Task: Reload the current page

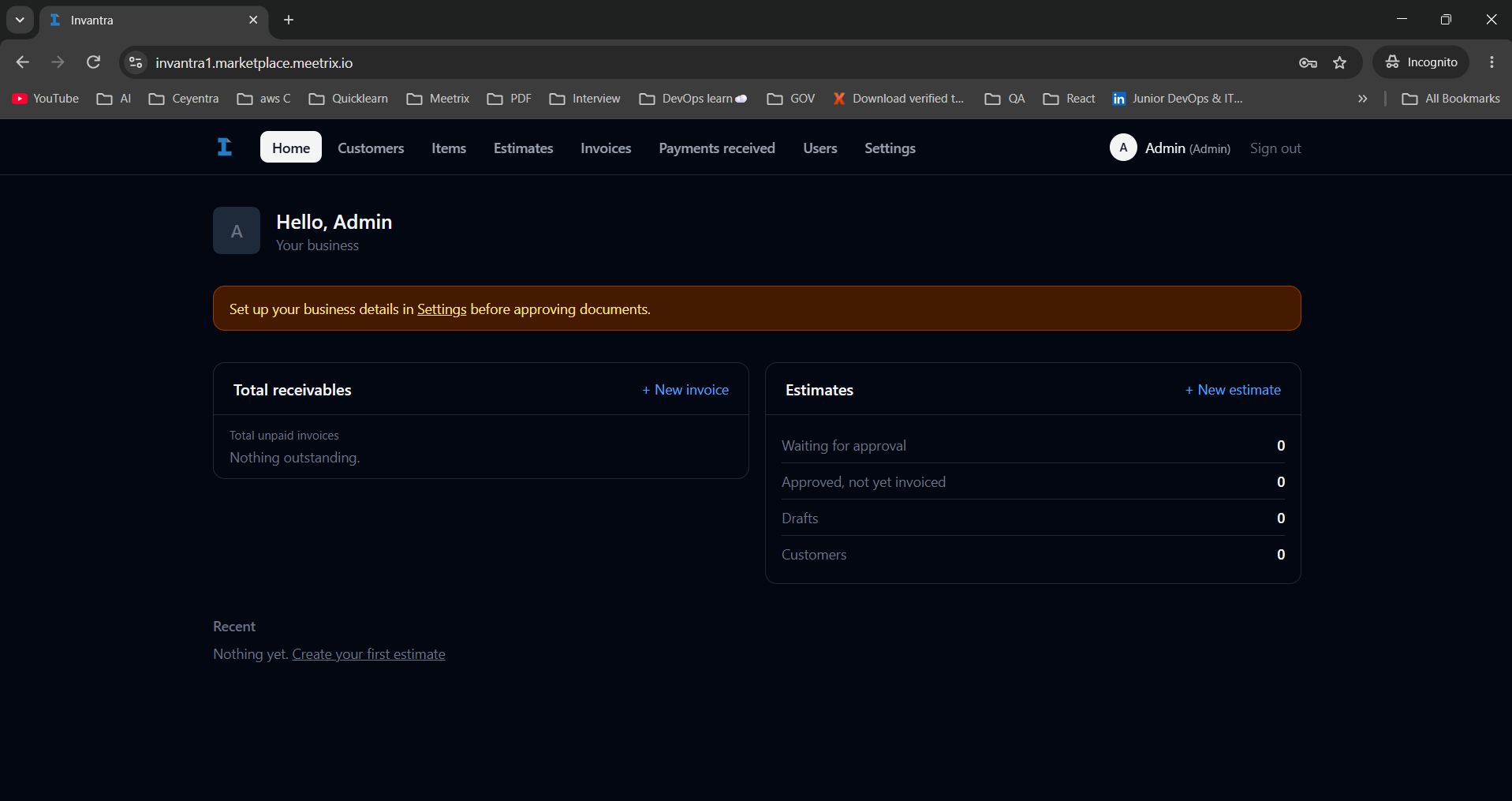Action: click(93, 62)
